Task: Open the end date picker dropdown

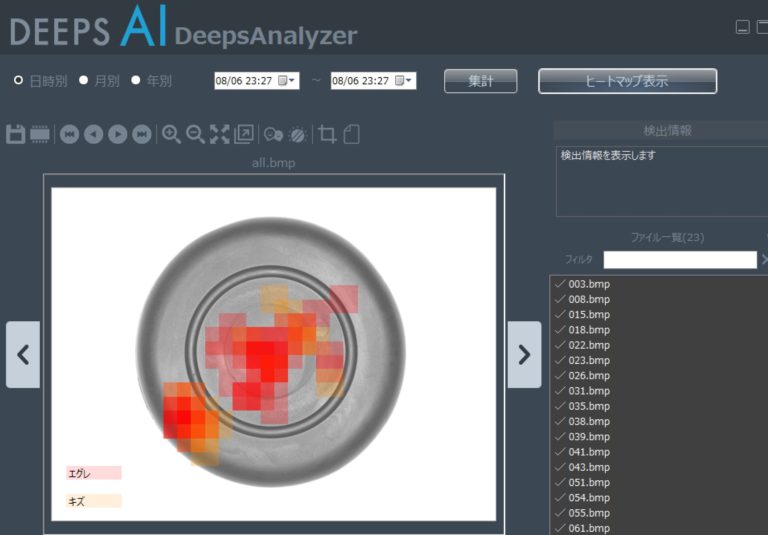Action: (x=404, y=81)
